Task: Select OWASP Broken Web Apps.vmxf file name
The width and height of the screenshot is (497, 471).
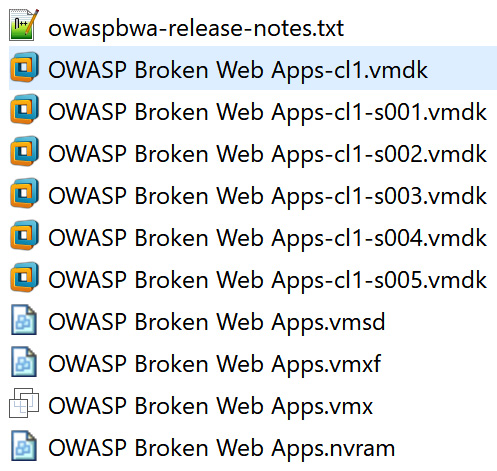Action: [x=215, y=364]
